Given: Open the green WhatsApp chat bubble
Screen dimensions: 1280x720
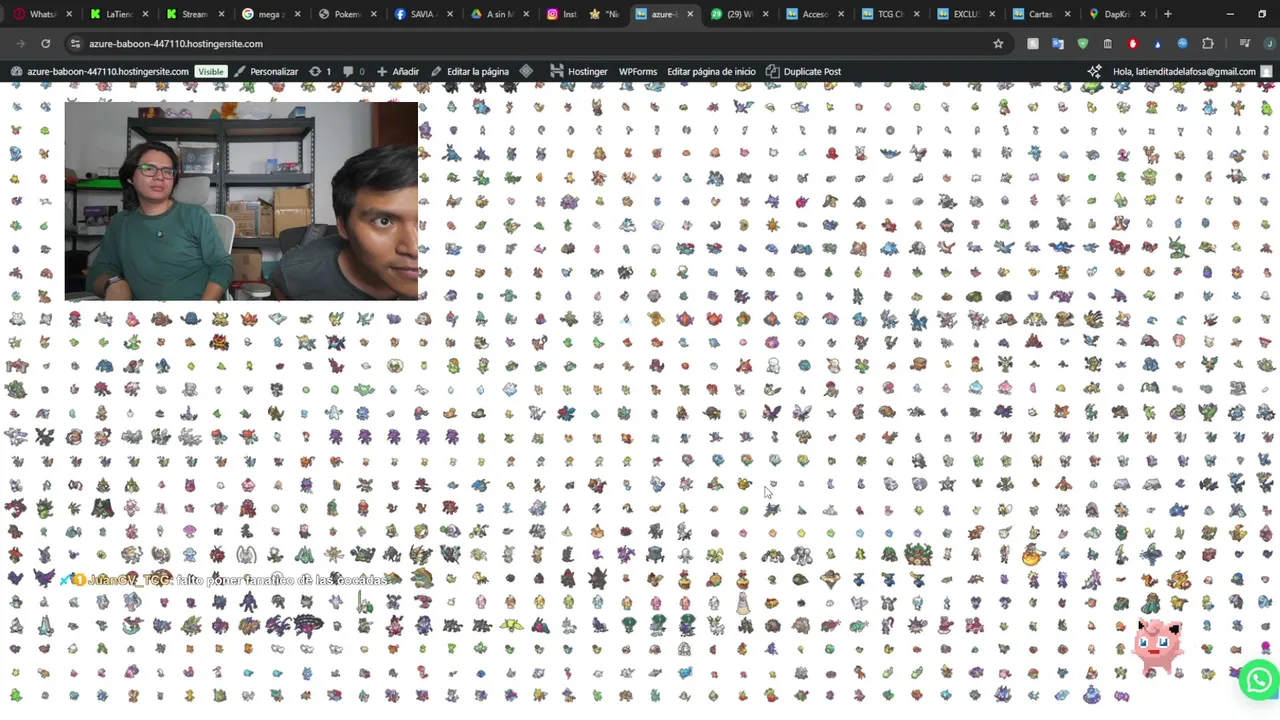Looking at the screenshot, I should point(1258,680).
